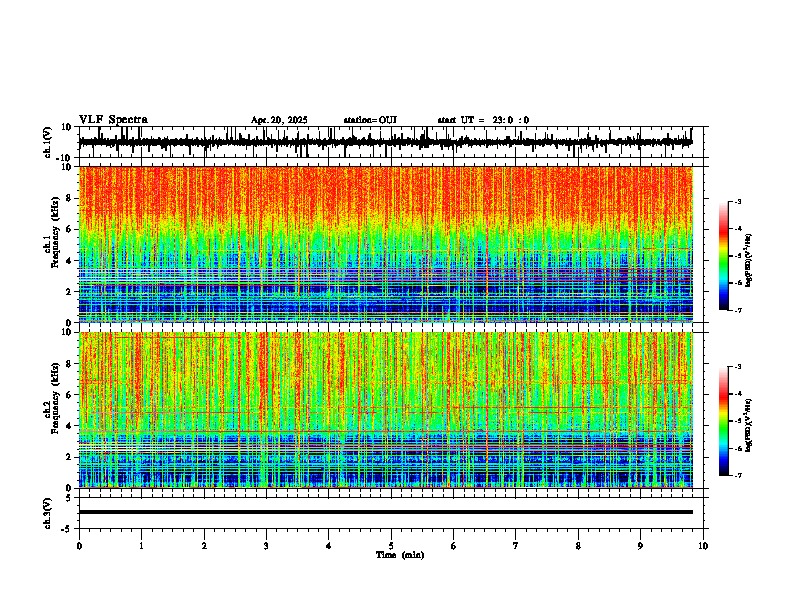Click the time axis tick label "0"
The height and width of the screenshot is (612, 792).
tap(79, 546)
